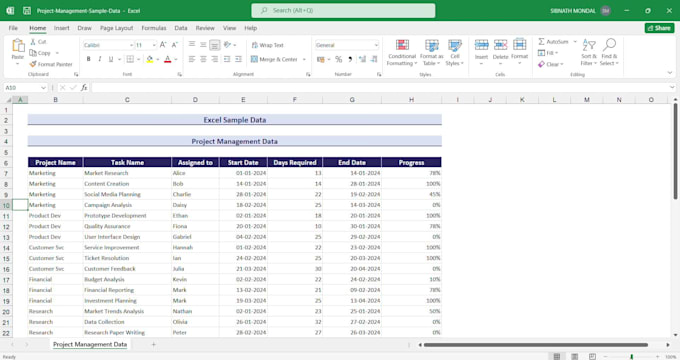The height and width of the screenshot is (360, 680).
Task: Click the Copy icon
Action: tap(33, 53)
